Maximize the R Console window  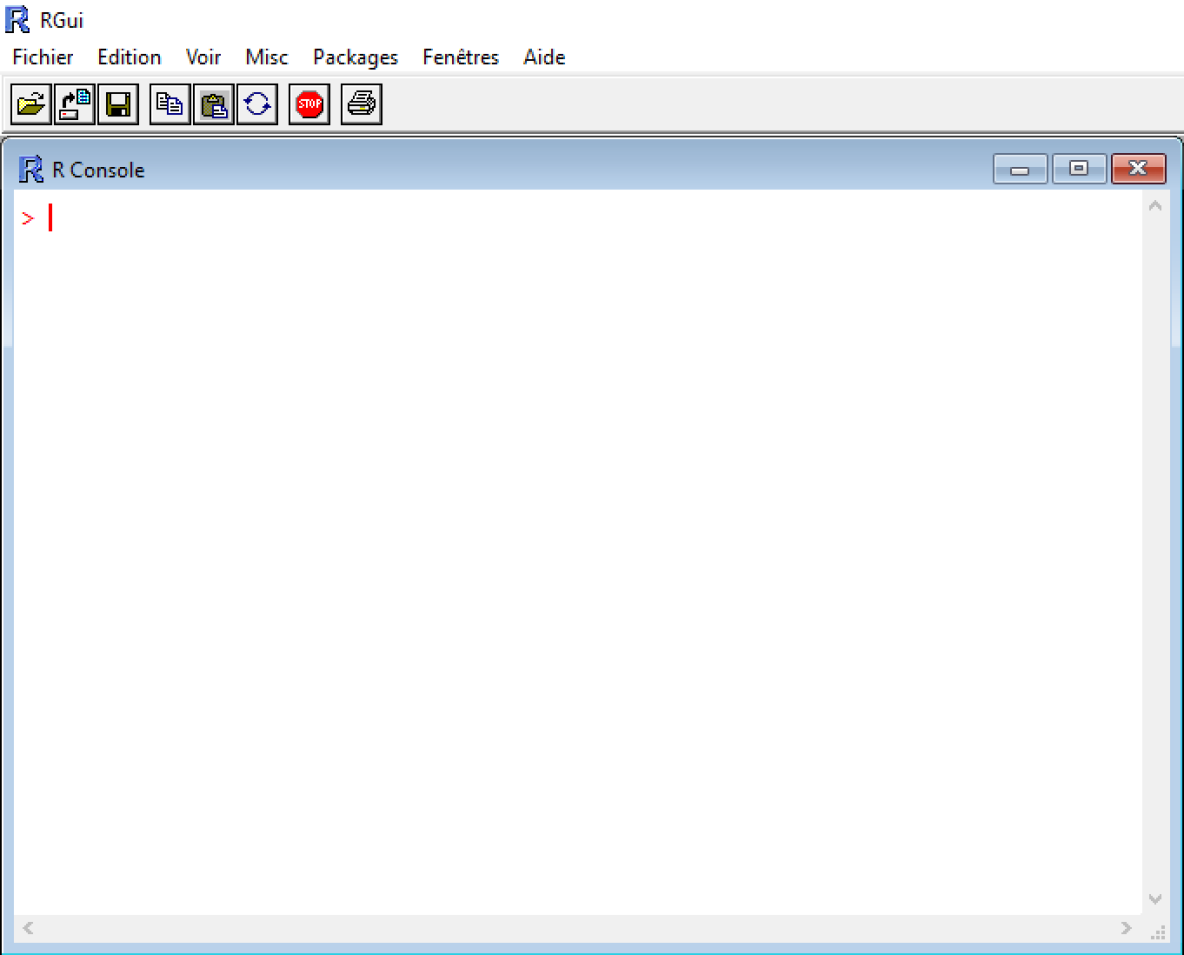click(x=1079, y=169)
